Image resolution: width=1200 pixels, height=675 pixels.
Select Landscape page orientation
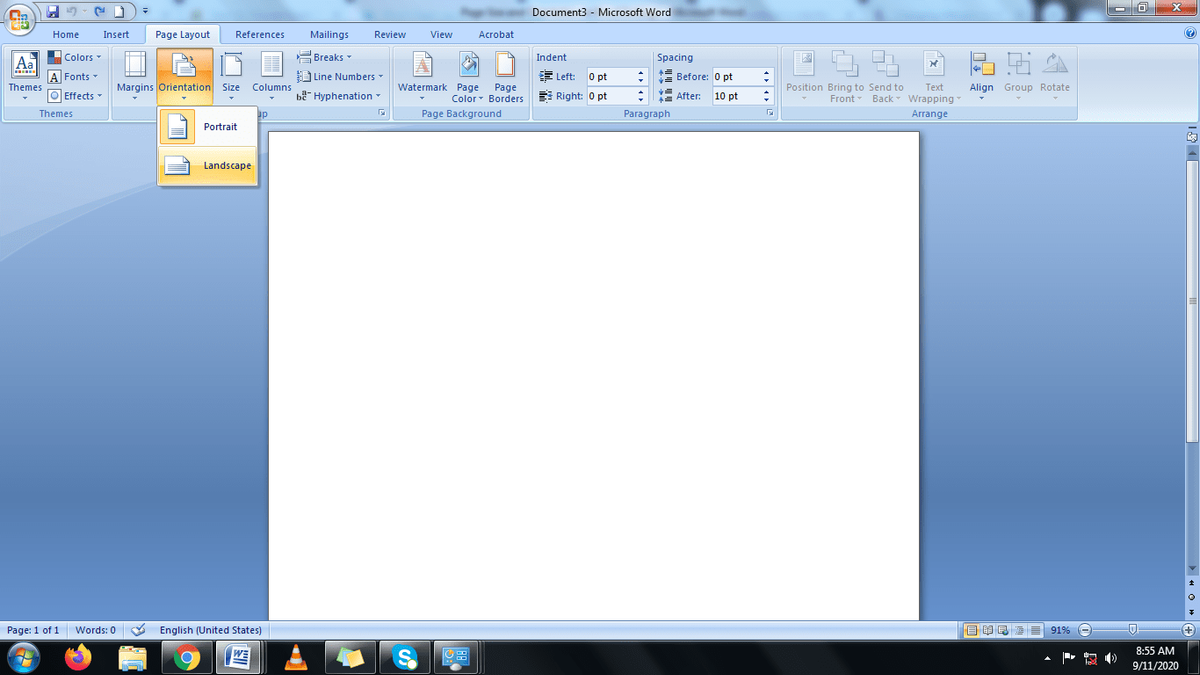point(207,165)
